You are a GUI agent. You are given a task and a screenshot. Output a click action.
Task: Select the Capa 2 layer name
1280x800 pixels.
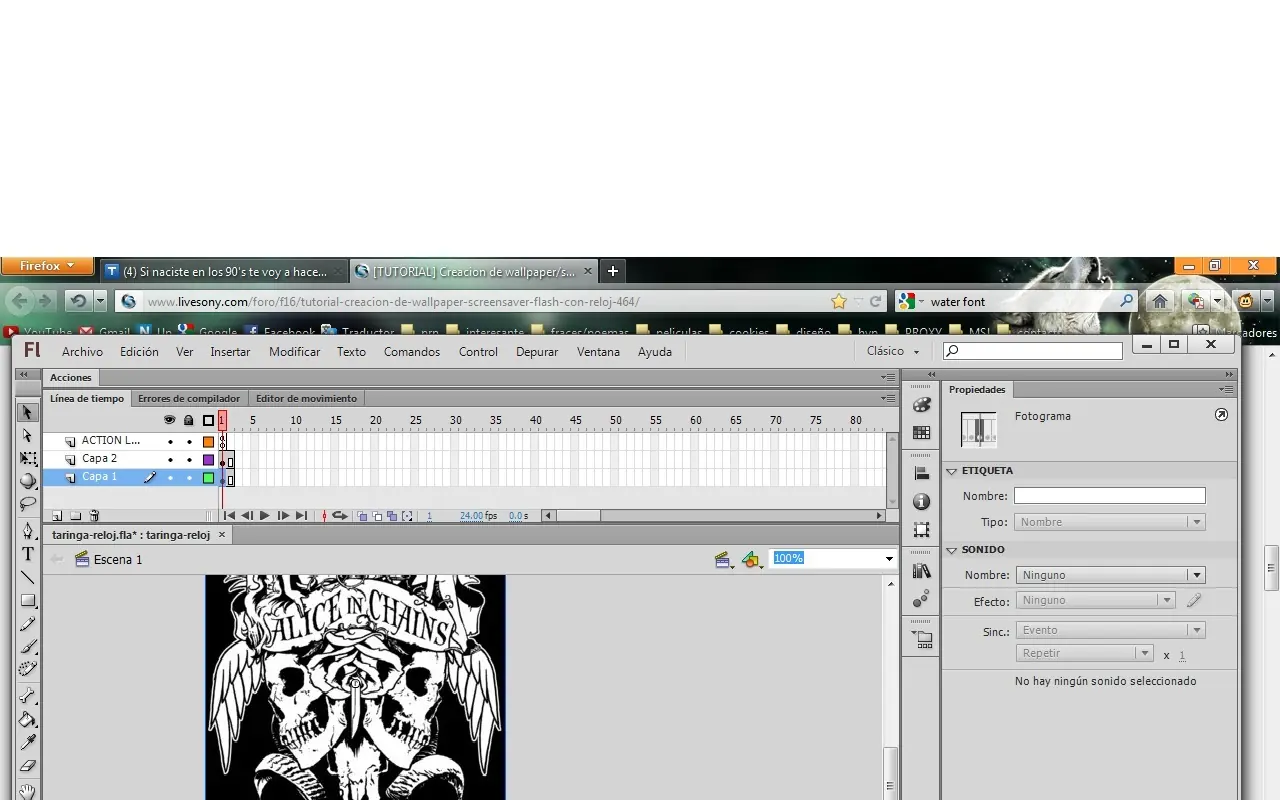[100, 459]
